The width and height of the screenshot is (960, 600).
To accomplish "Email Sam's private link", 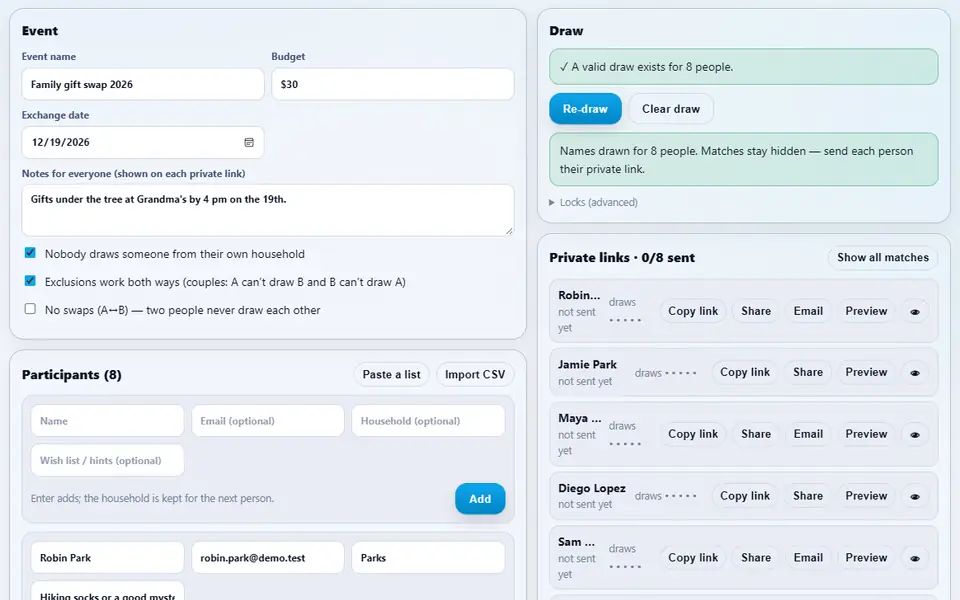I will [808, 558].
